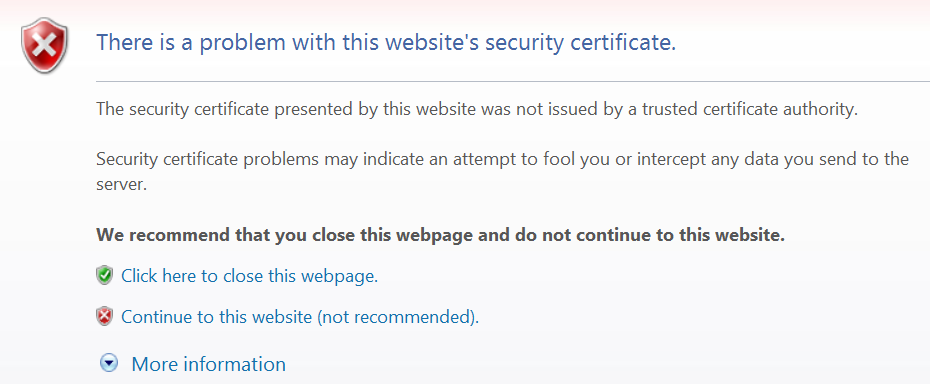Screen dimensions: 930x384
Task: Click the word 'server.' on the wrapped line
Action: point(121,185)
